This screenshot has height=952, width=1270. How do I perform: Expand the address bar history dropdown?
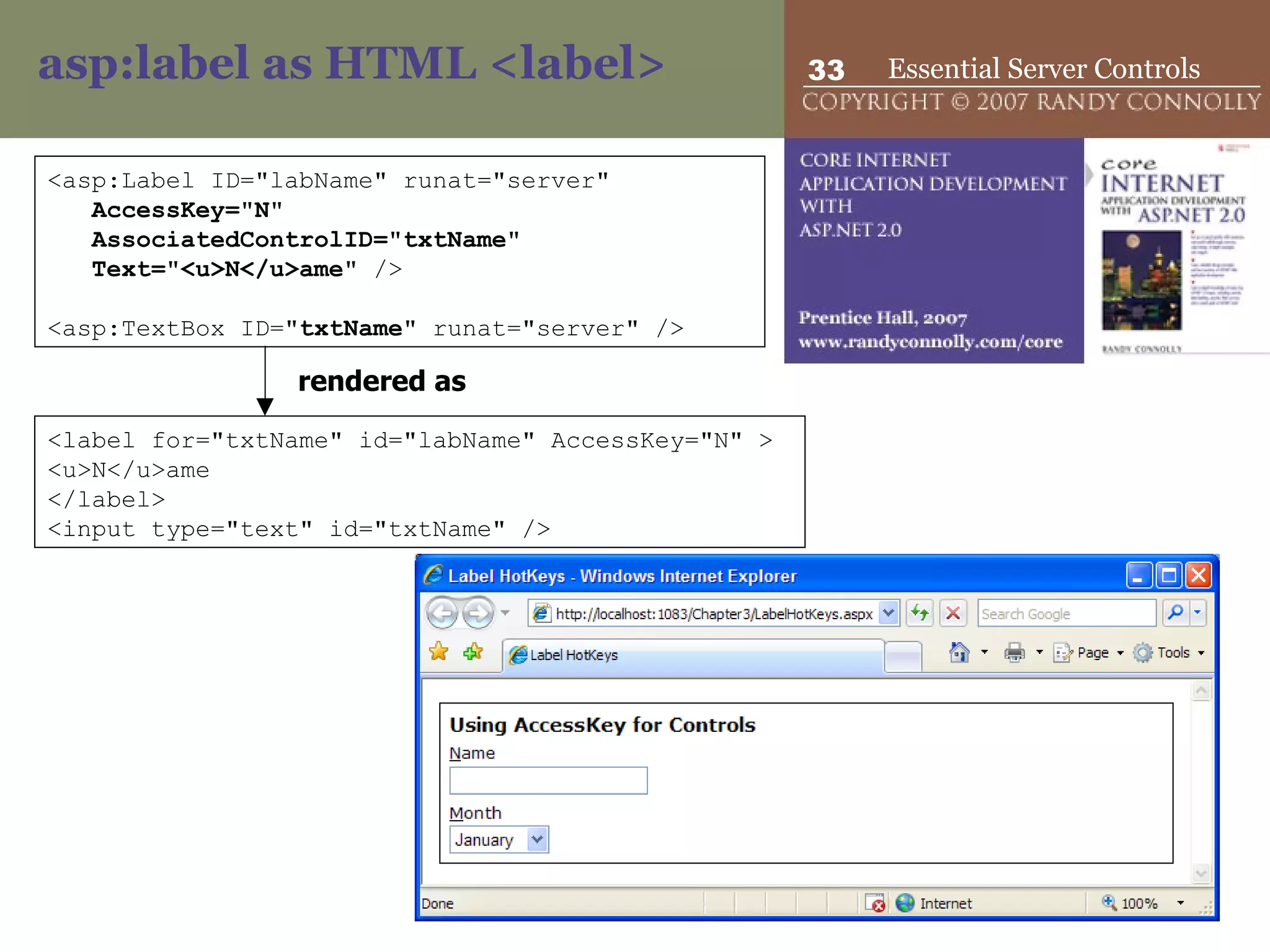coord(889,614)
